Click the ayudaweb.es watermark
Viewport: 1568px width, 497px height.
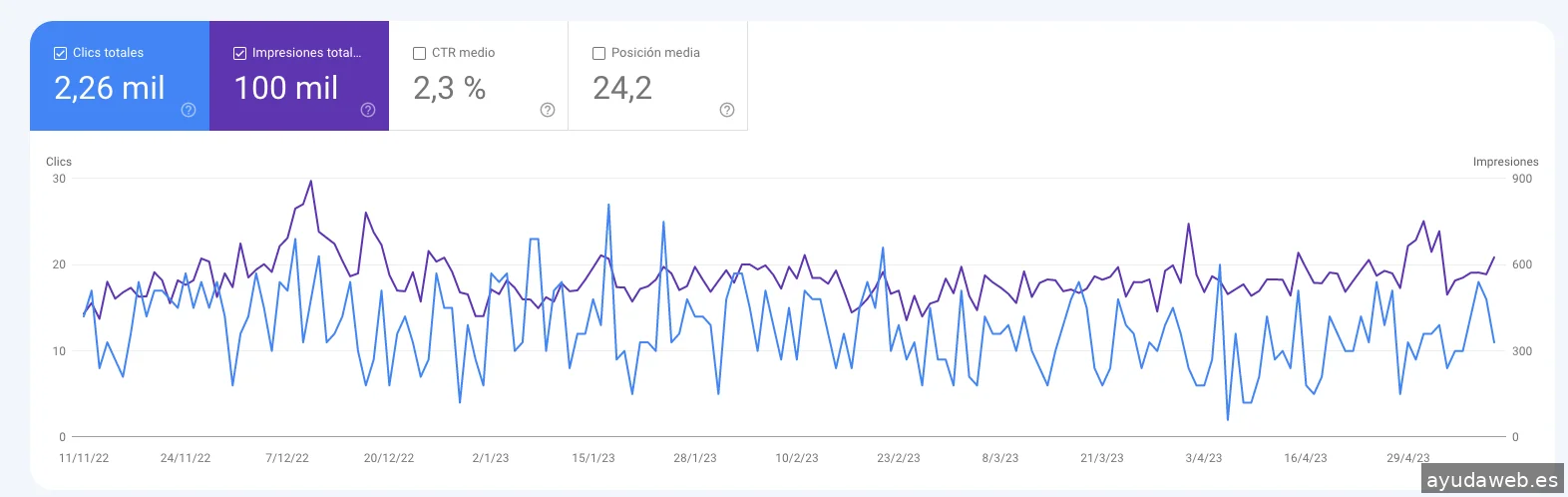(1492, 480)
